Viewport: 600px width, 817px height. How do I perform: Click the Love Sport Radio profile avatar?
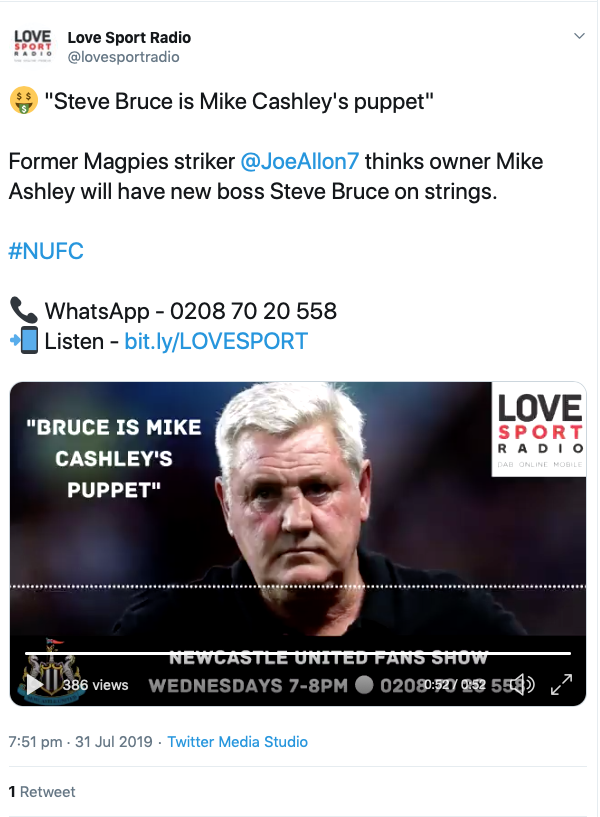(x=32, y=46)
